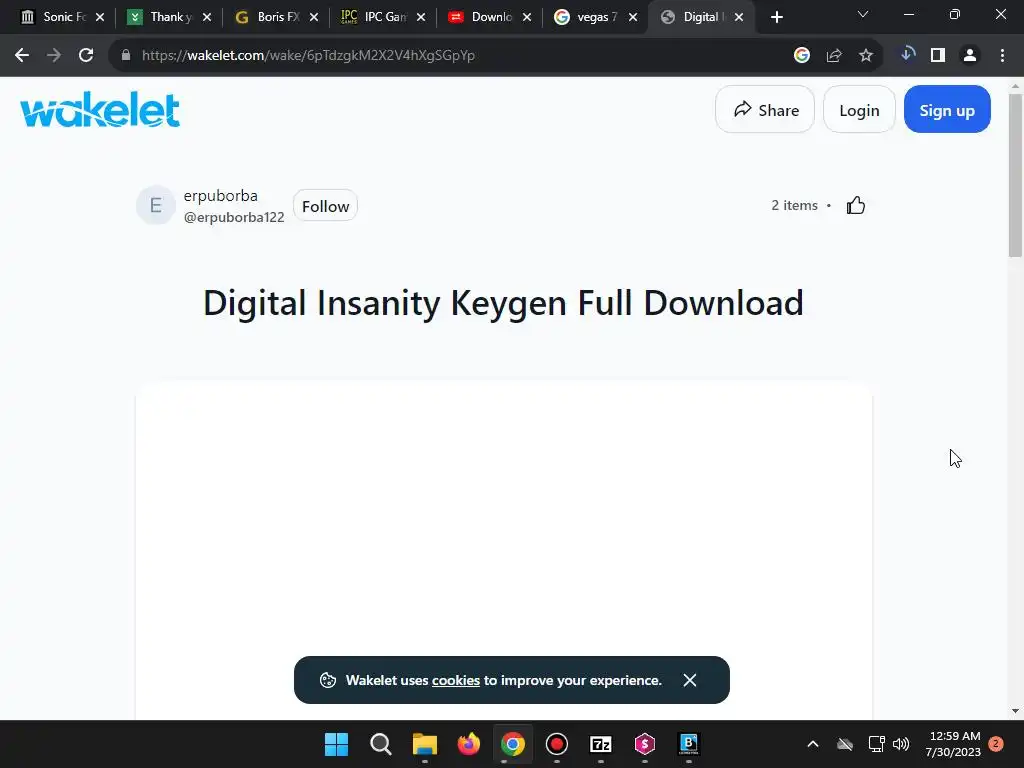This screenshot has height=768, width=1024.
Task: Click the address bar URL
Action: [x=308, y=56]
